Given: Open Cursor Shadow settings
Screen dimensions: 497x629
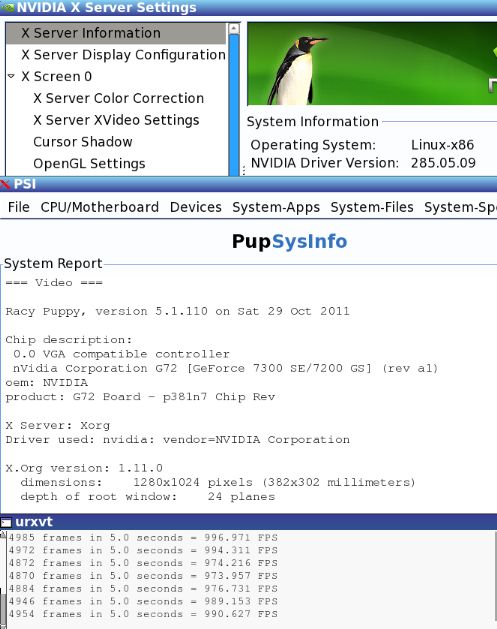Looking at the screenshot, I should (83, 142).
